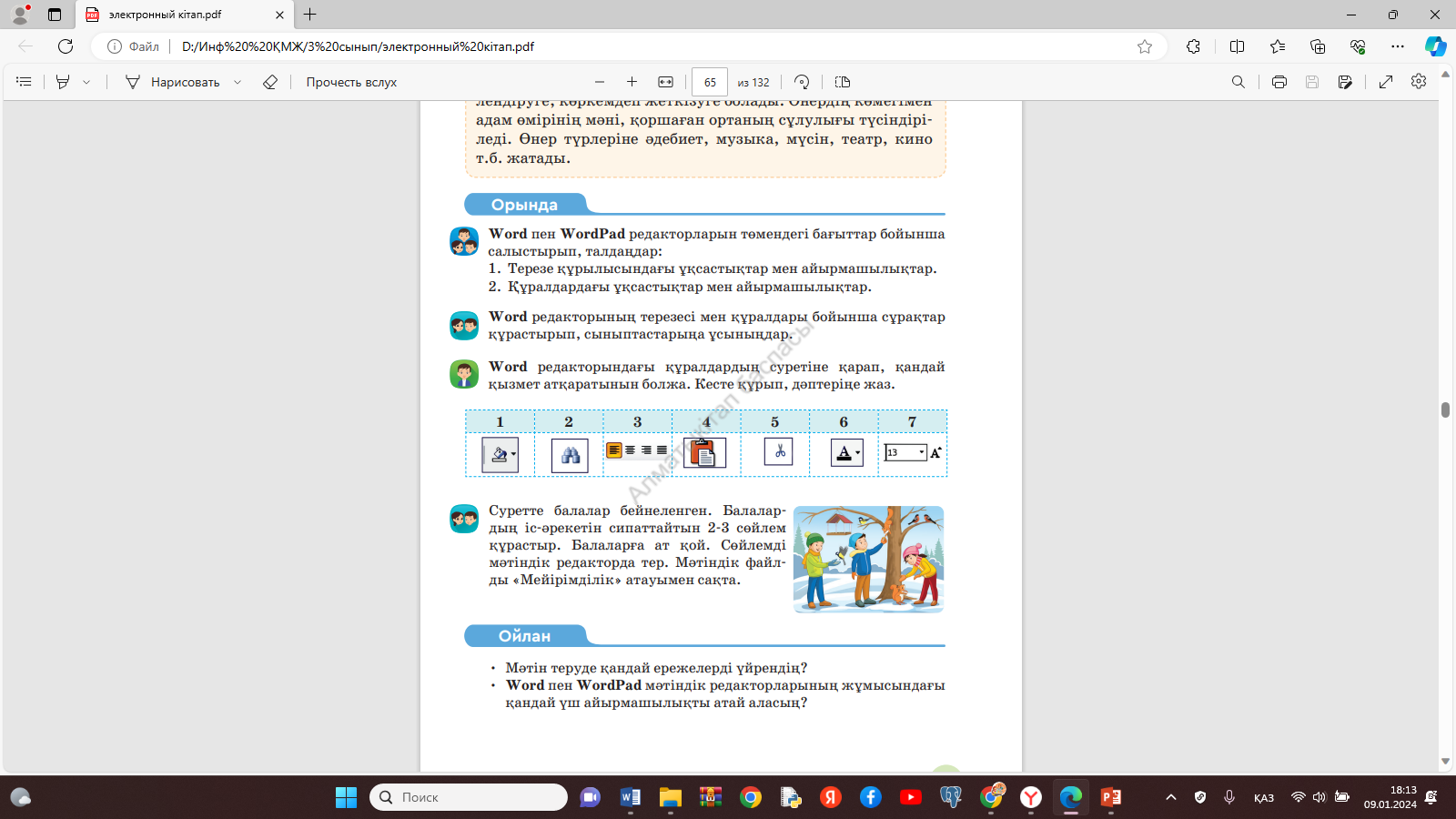Open the browser profile menu

(x=20, y=15)
